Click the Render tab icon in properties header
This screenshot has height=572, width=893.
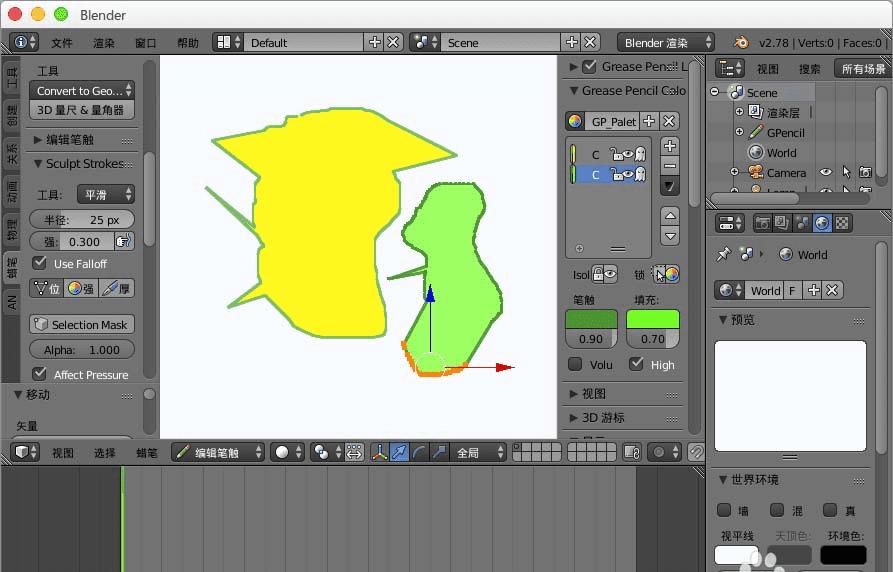[762, 223]
